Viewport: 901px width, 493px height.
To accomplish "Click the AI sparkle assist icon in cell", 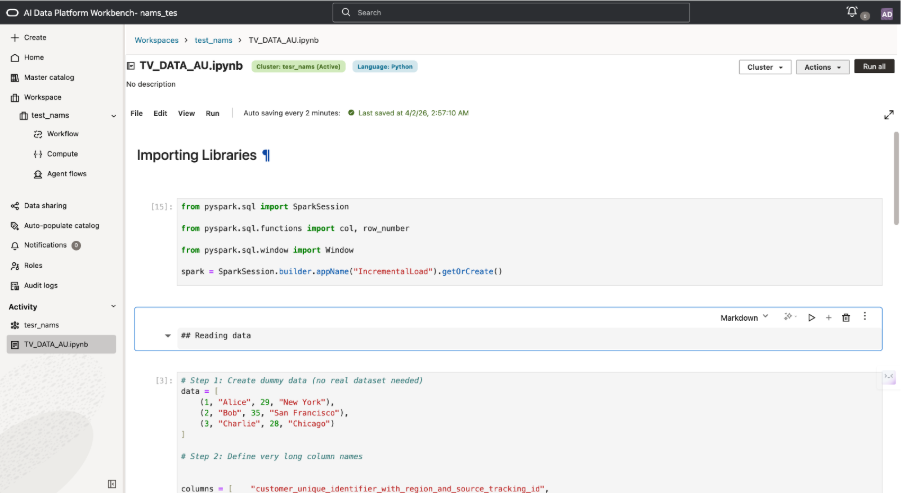I will coord(789,317).
